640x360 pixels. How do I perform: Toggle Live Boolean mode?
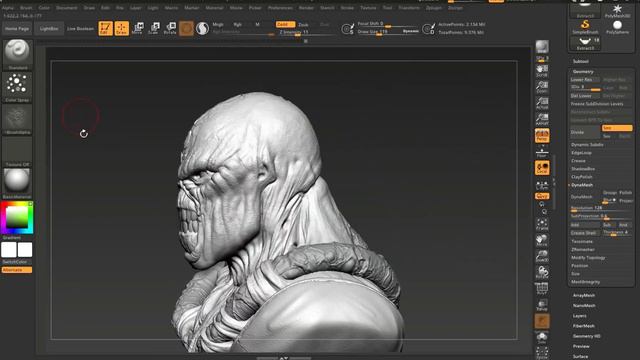point(80,29)
